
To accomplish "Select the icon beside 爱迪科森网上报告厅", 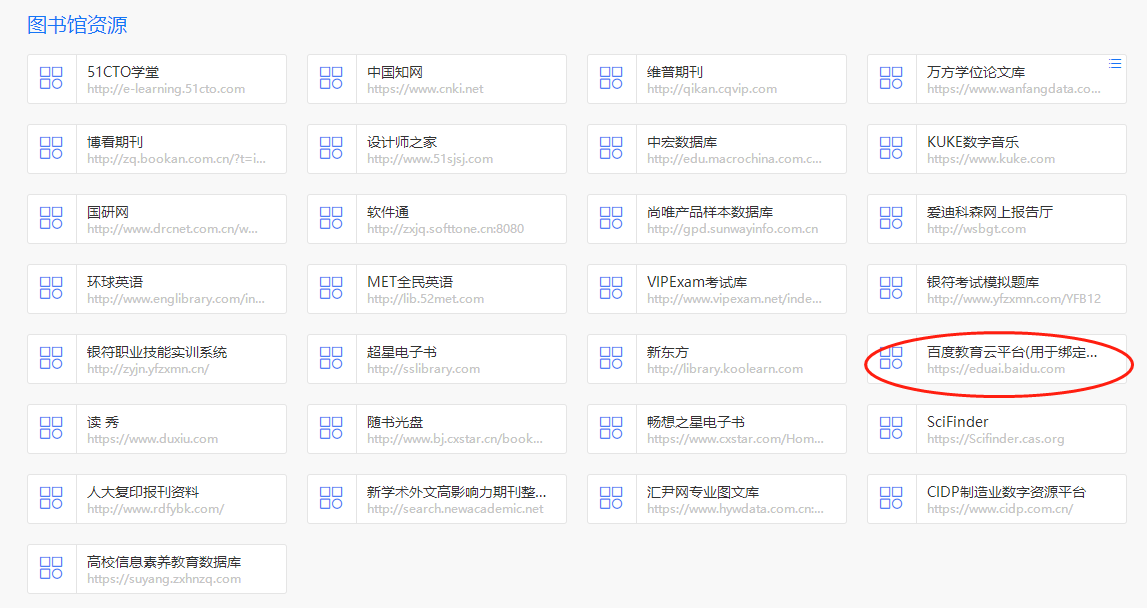I will 891,218.
